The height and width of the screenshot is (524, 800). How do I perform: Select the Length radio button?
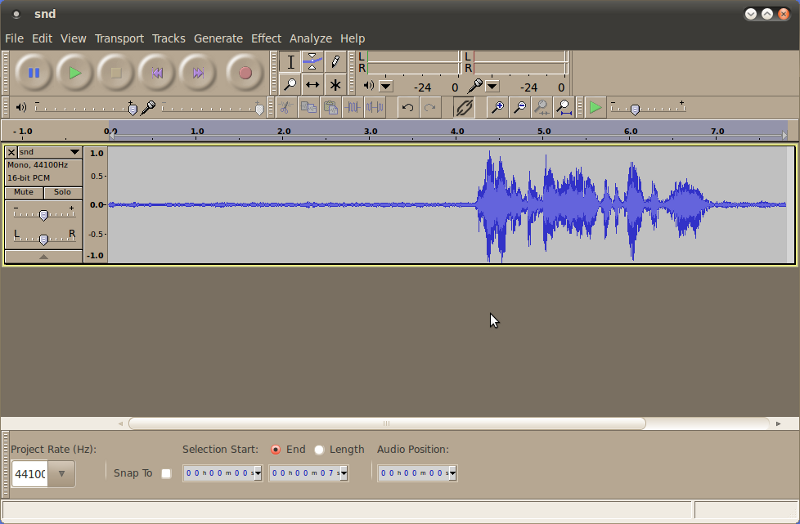[319, 450]
